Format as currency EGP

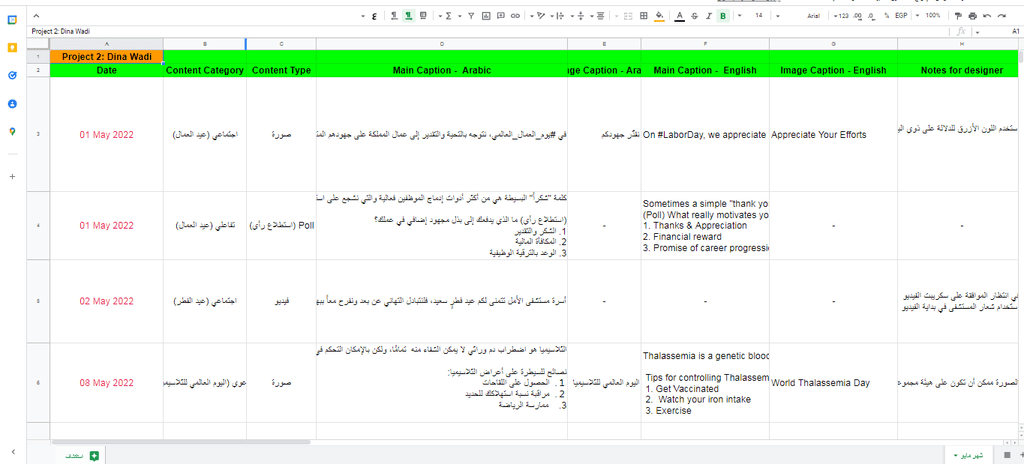point(901,16)
